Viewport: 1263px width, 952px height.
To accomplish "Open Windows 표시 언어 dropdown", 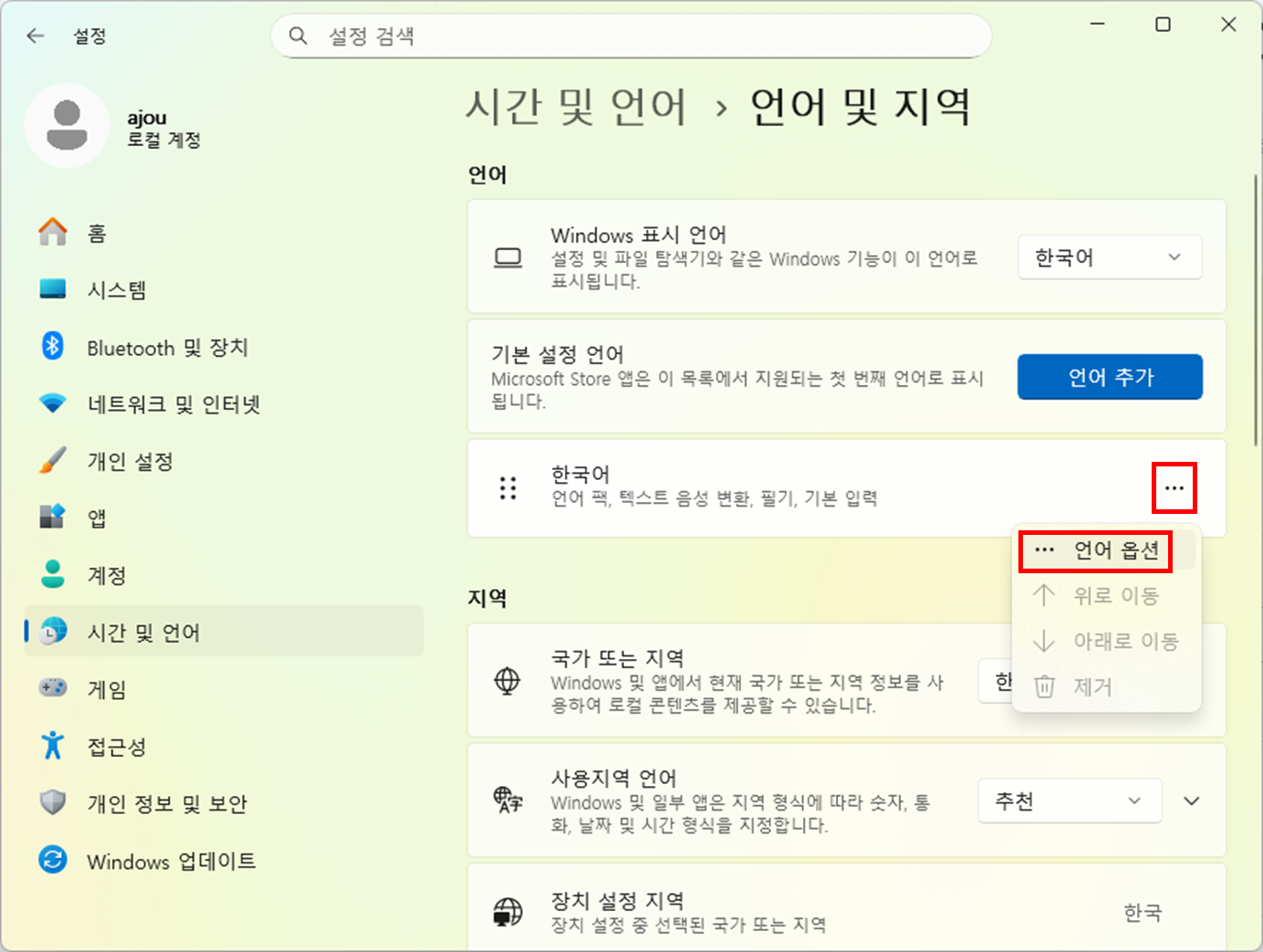I will tap(1109, 257).
